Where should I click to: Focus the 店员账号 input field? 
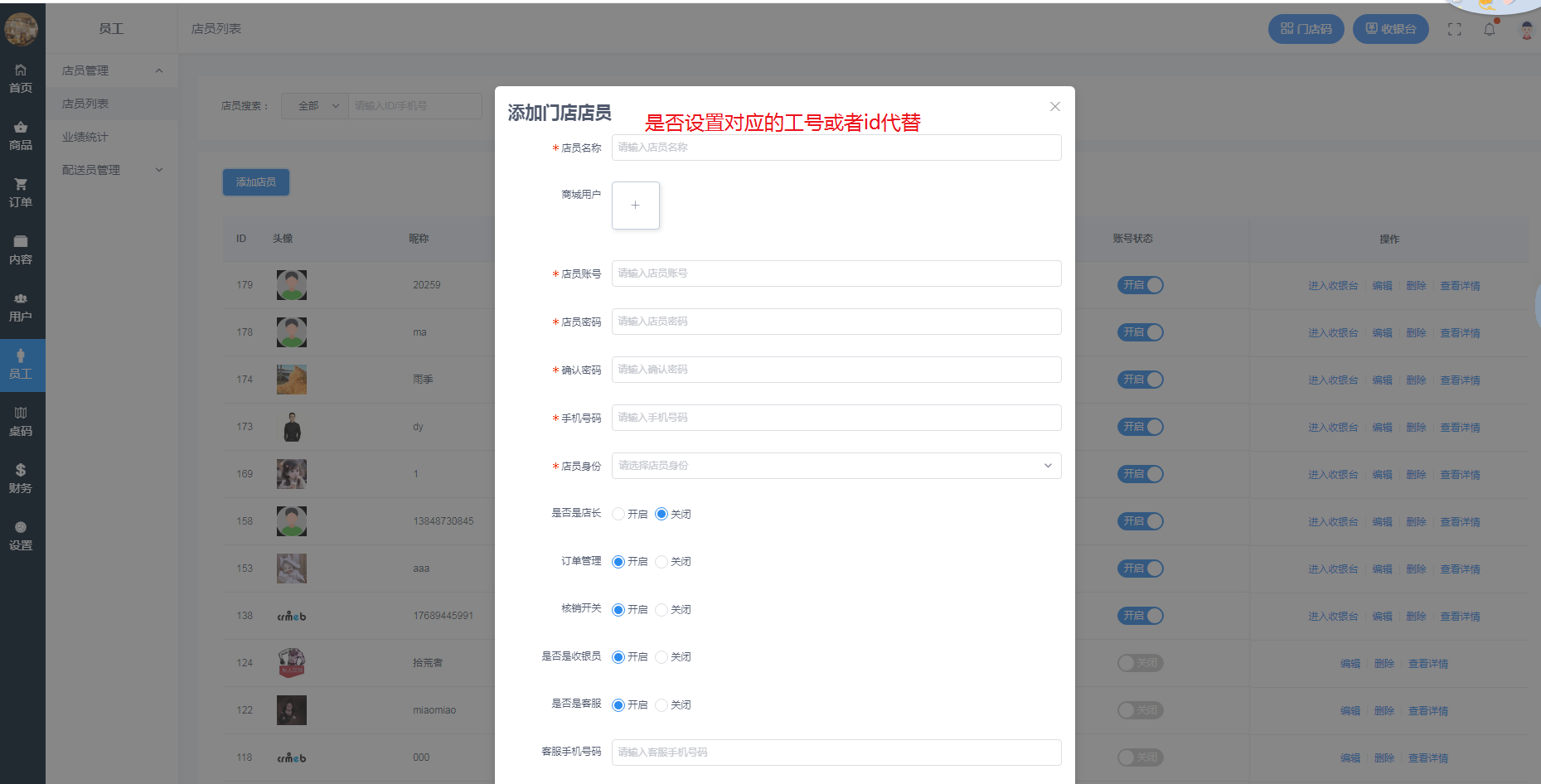pyautogui.click(x=836, y=273)
